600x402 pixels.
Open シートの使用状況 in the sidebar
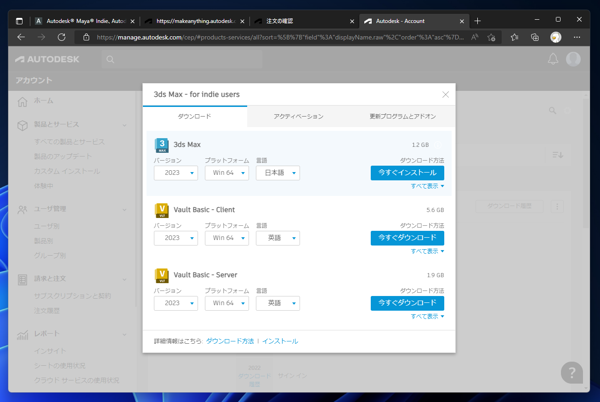click(59, 366)
